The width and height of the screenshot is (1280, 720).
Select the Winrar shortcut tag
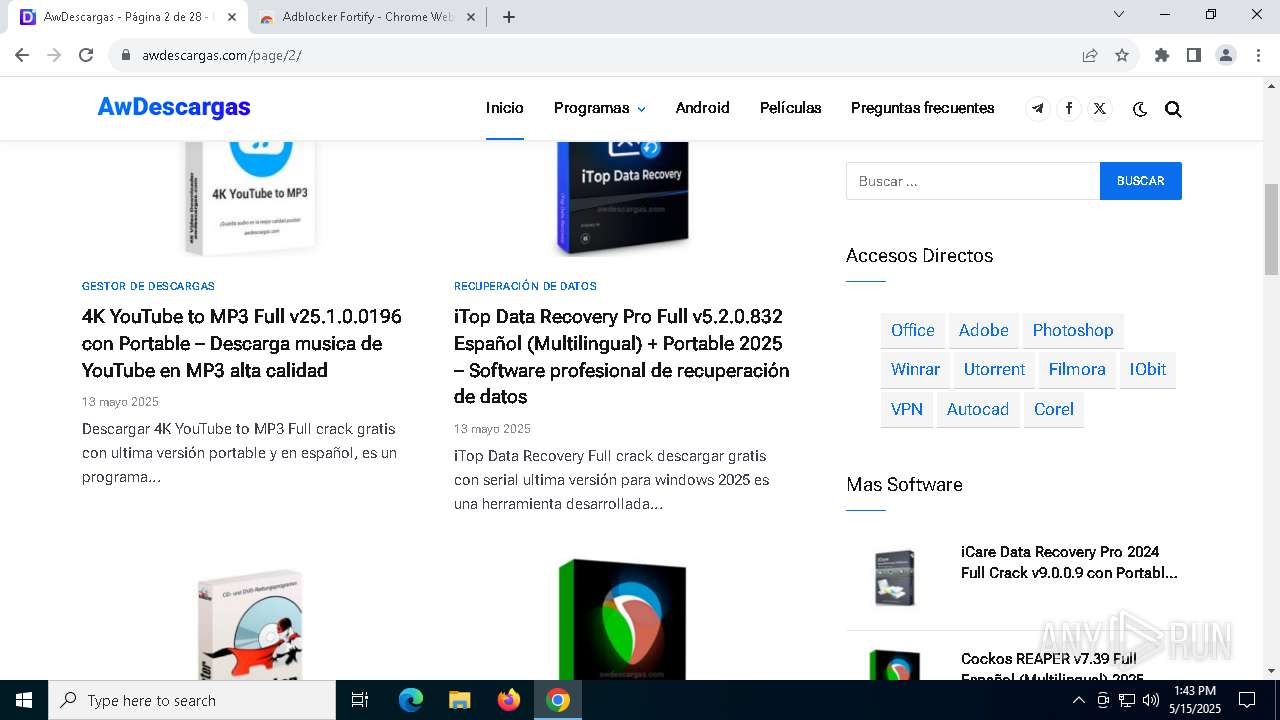pyautogui.click(x=915, y=369)
